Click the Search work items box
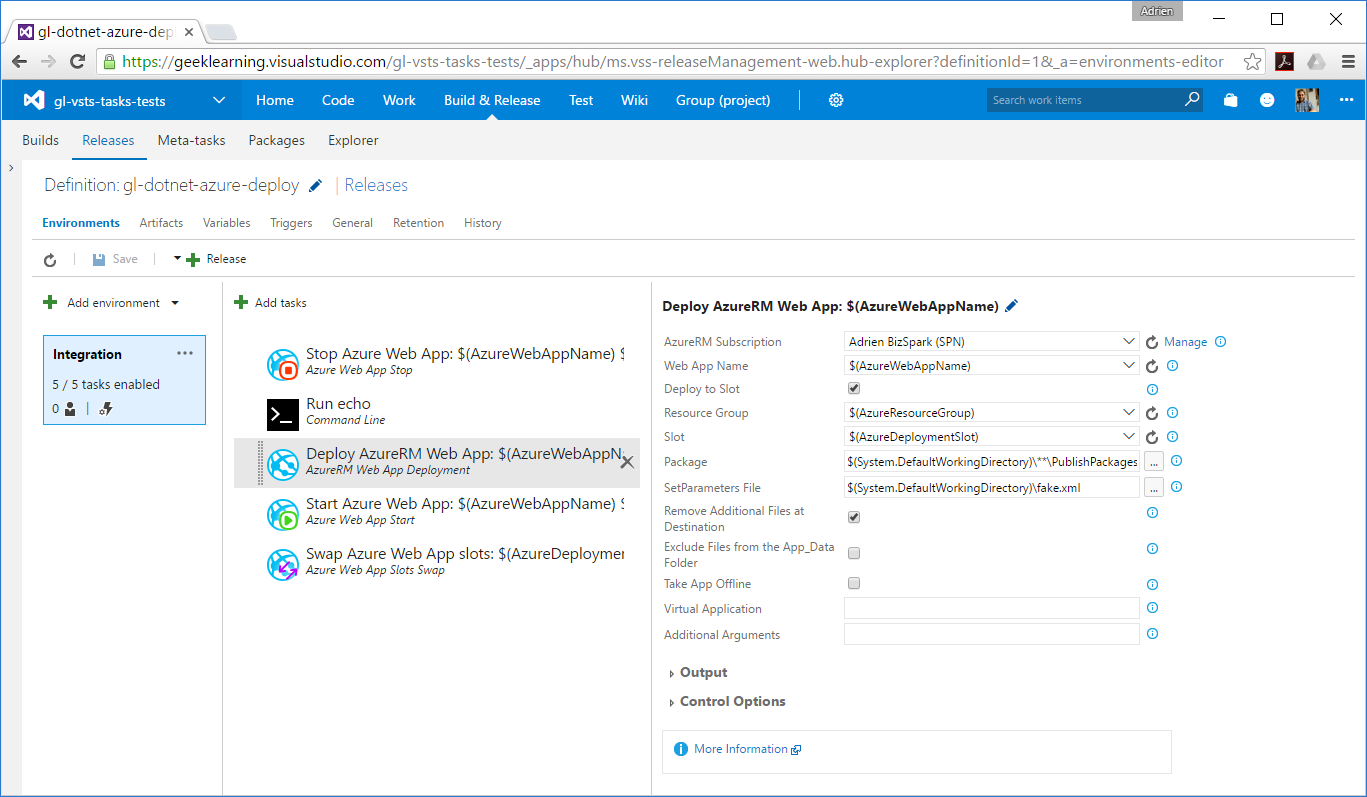 tap(1093, 100)
